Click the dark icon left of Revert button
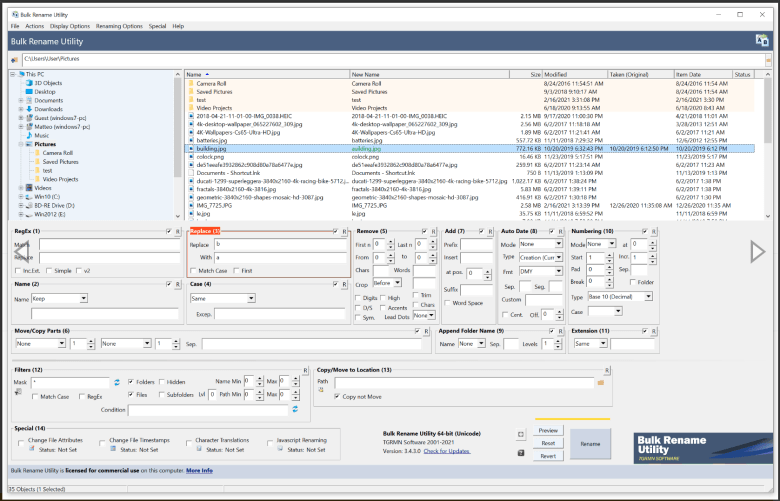The image size is (780, 501). click(520, 453)
